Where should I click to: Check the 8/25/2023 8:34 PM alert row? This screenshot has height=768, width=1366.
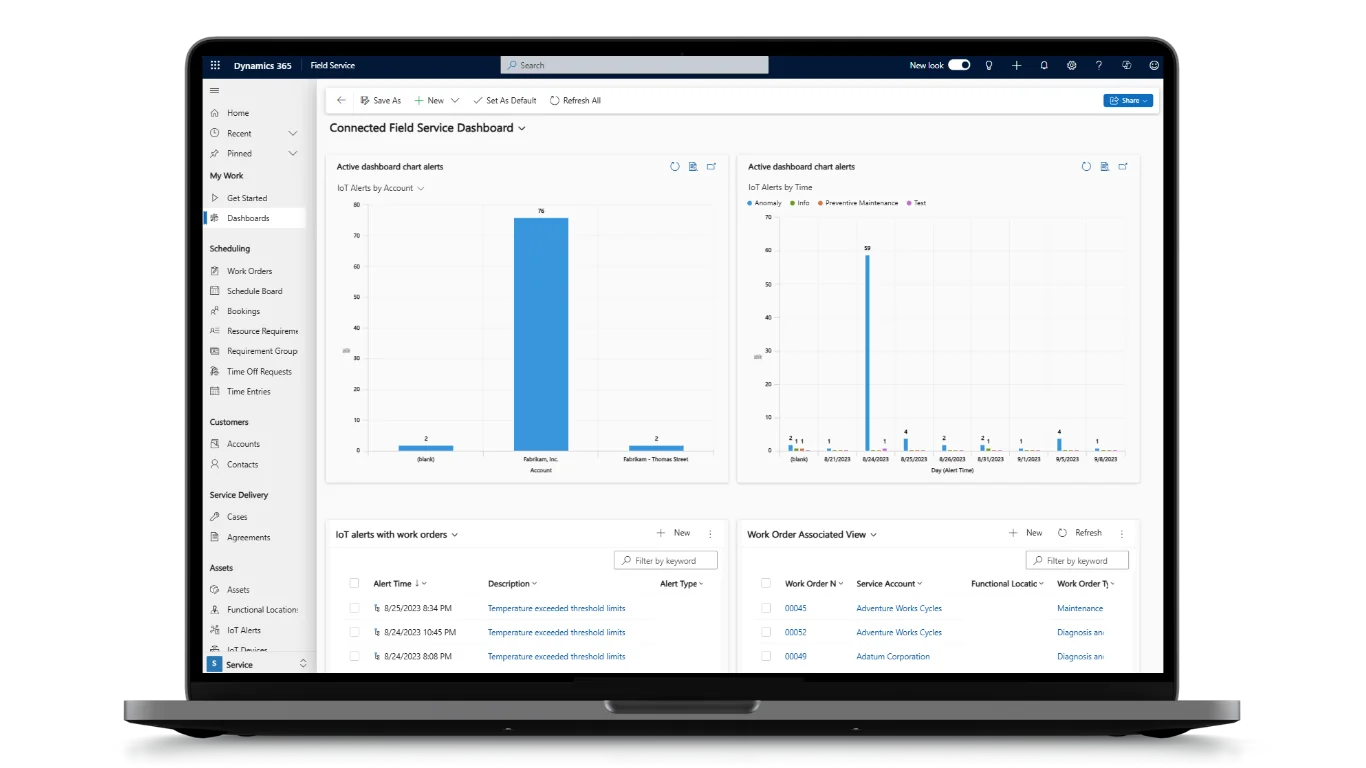354,608
